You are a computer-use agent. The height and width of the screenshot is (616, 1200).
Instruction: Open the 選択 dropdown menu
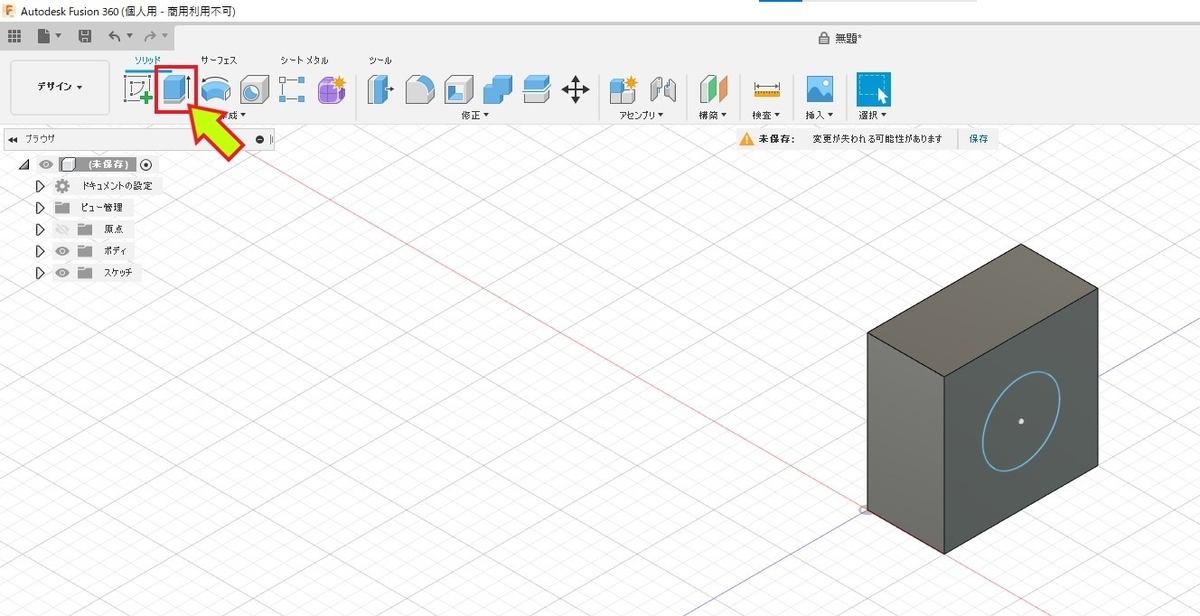tap(873, 116)
